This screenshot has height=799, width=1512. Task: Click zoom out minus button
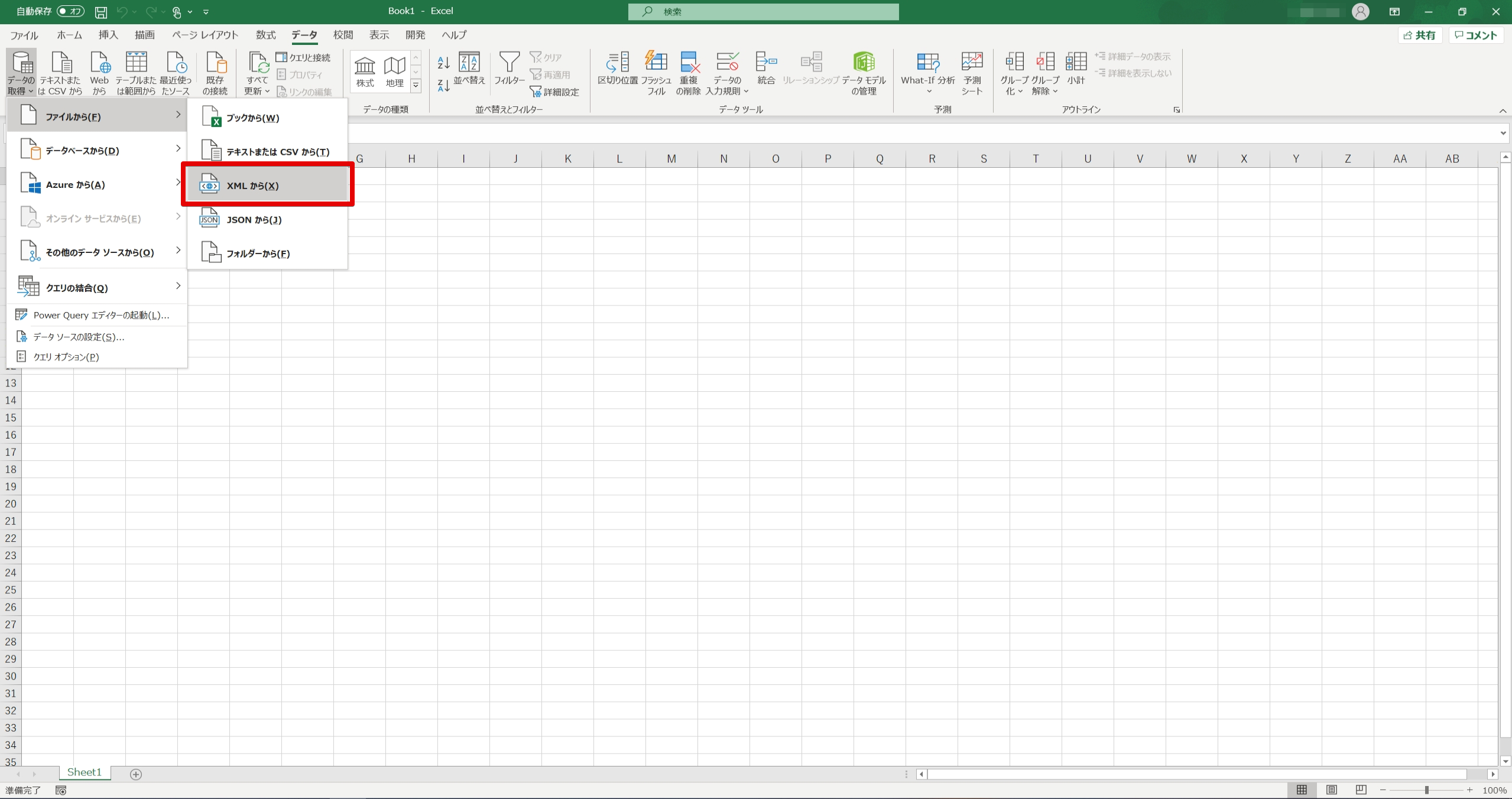point(1383,790)
